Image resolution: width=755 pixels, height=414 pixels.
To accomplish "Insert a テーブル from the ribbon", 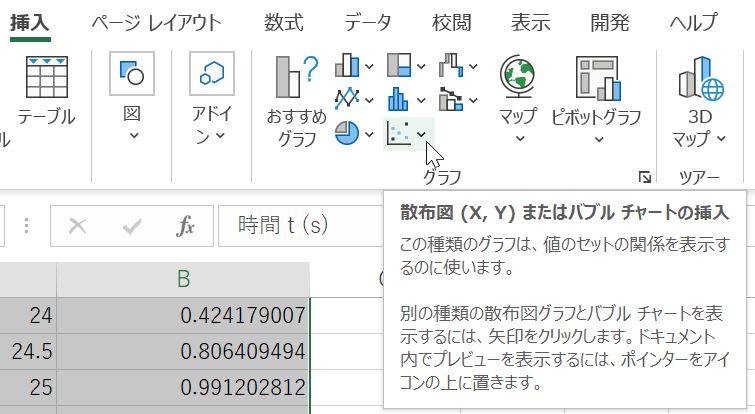I will click(x=47, y=91).
